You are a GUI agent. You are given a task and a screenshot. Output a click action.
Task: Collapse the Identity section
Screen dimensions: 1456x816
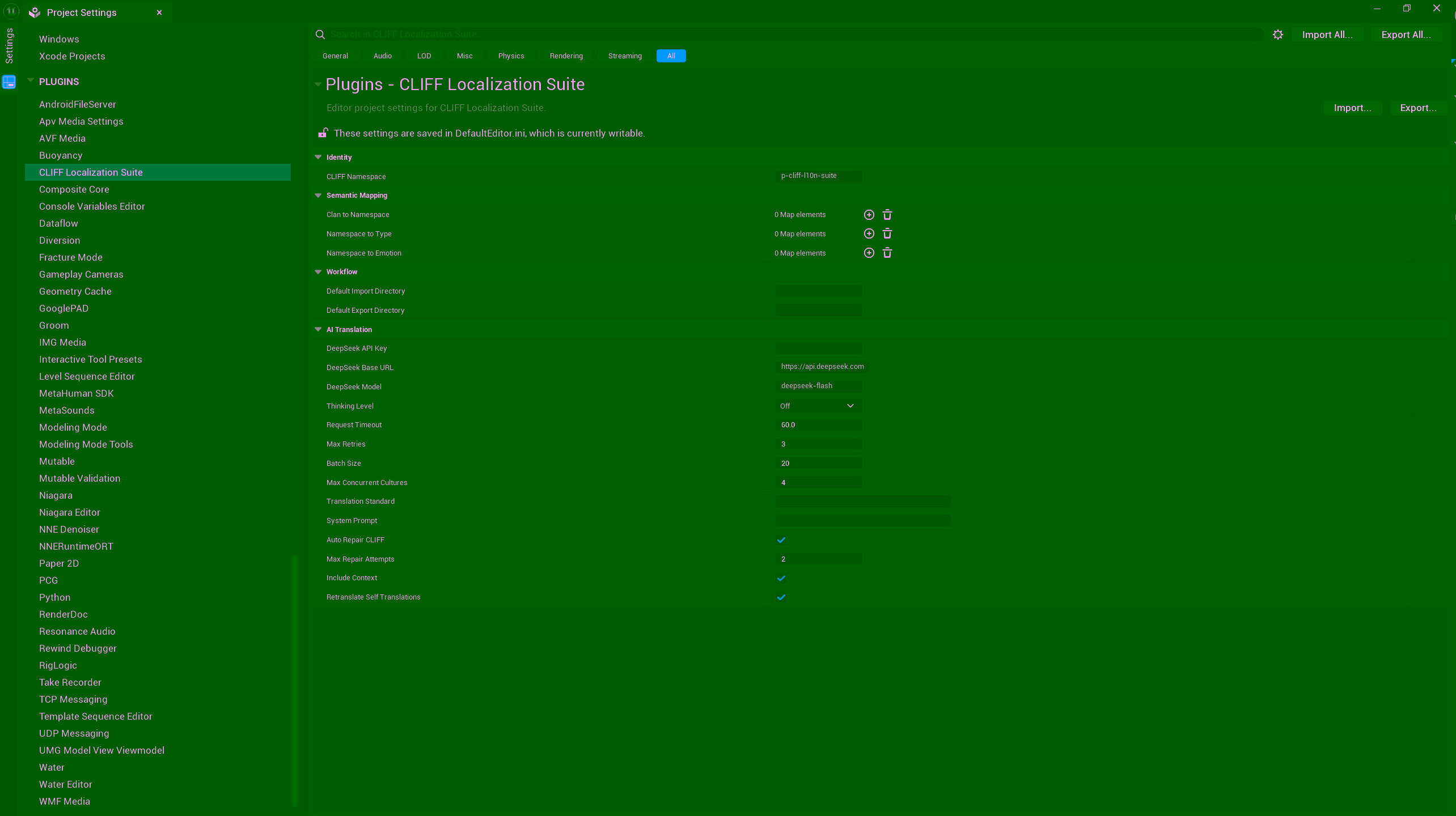[x=318, y=157]
